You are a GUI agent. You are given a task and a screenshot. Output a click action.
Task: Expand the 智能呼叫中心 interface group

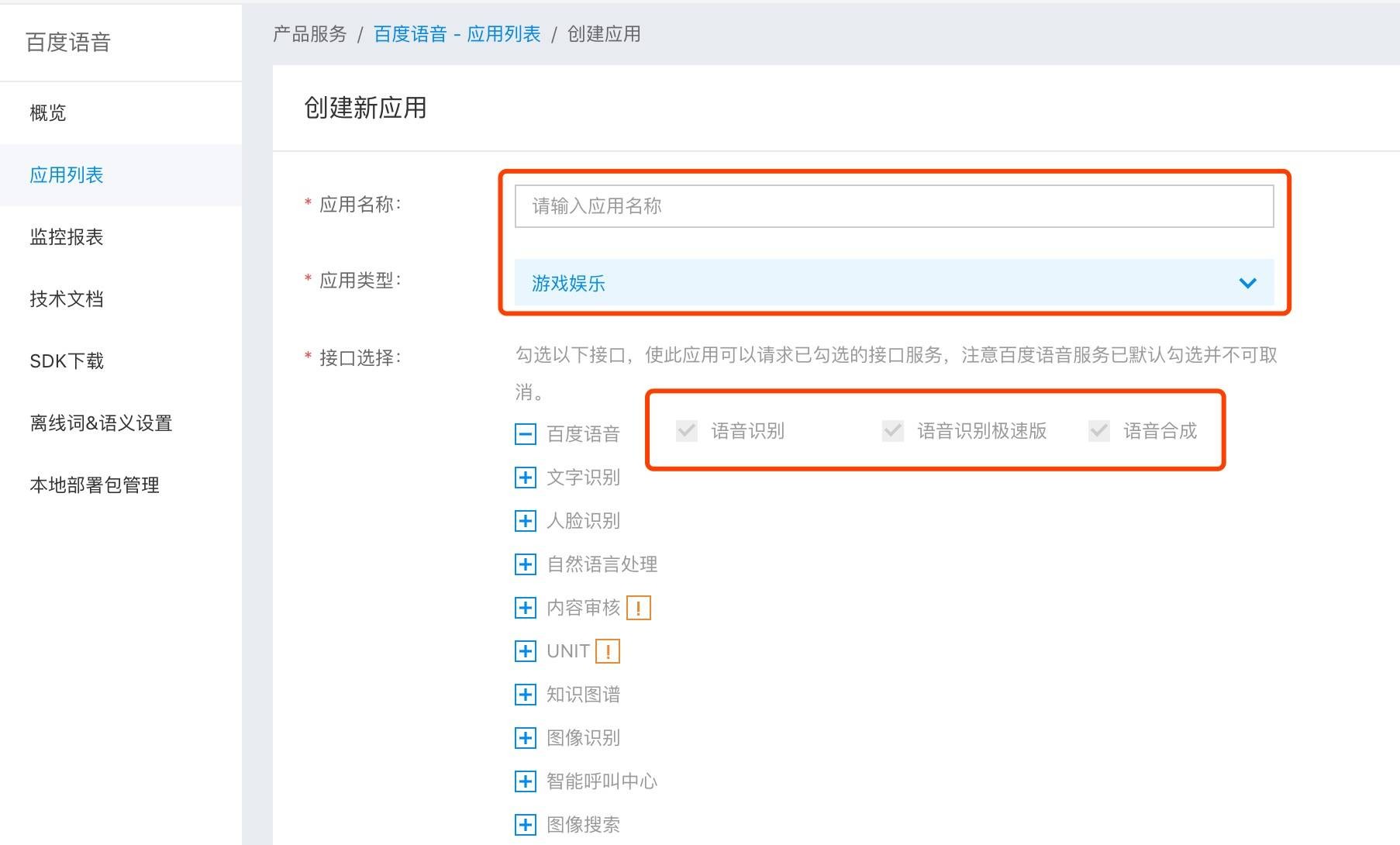[x=525, y=781]
